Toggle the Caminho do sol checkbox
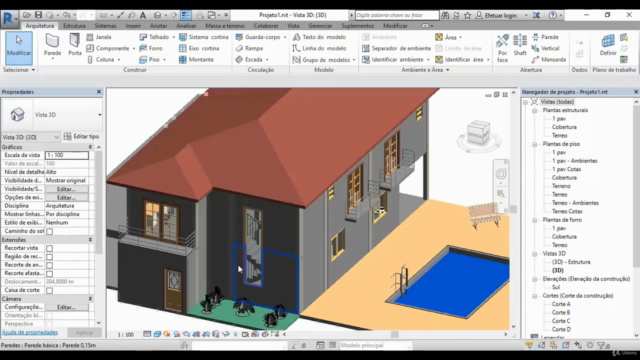Screen dimensions: 640x360 pyautogui.click(x=49, y=231)
